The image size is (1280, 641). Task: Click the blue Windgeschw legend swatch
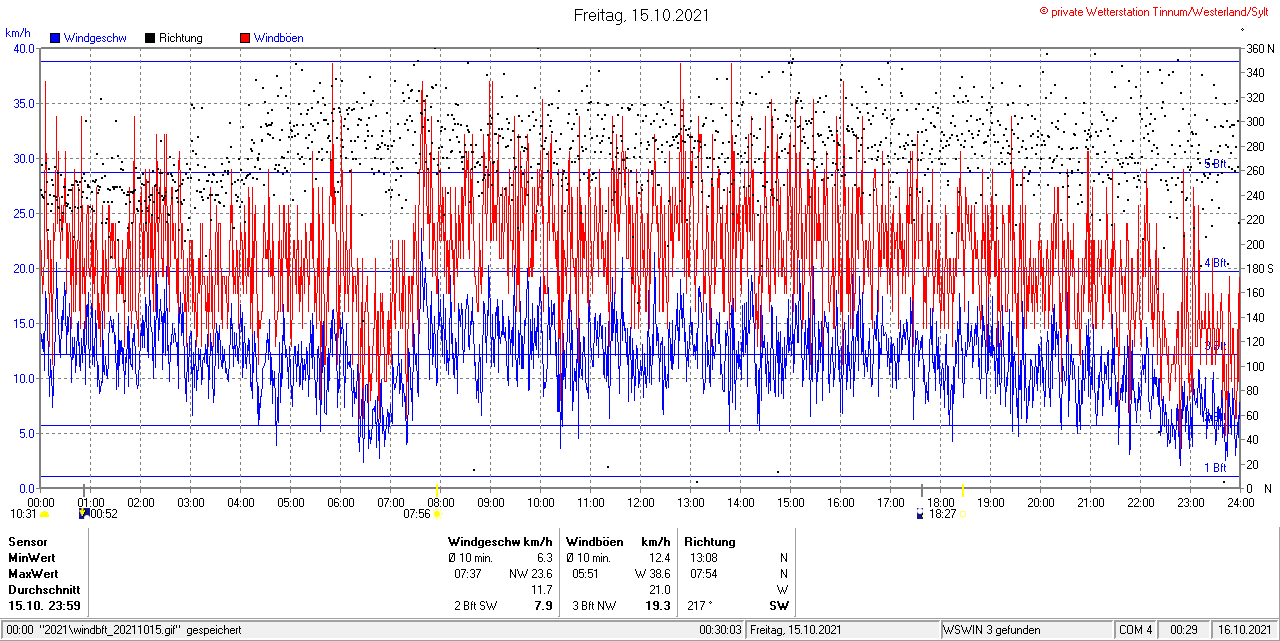tap(55, 38)
